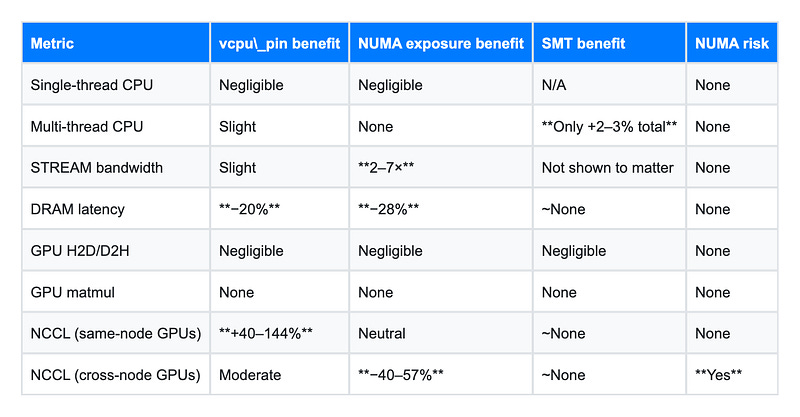Click the **+40–144%** cell
The image size is (800, 417).
pyautogui.click(x=280, y=333)
